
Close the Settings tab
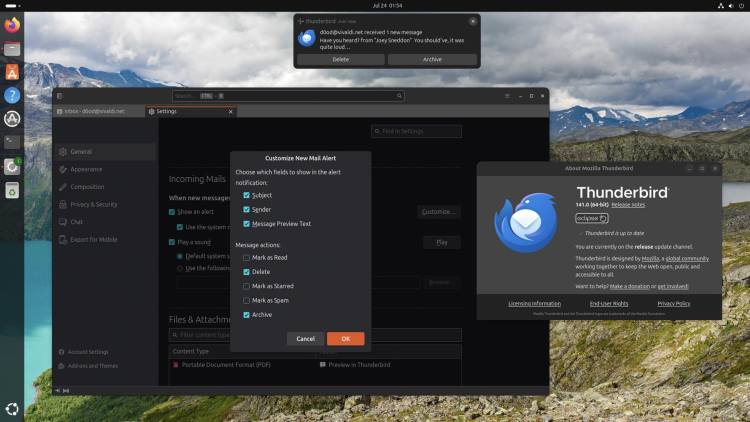[231, 112]
